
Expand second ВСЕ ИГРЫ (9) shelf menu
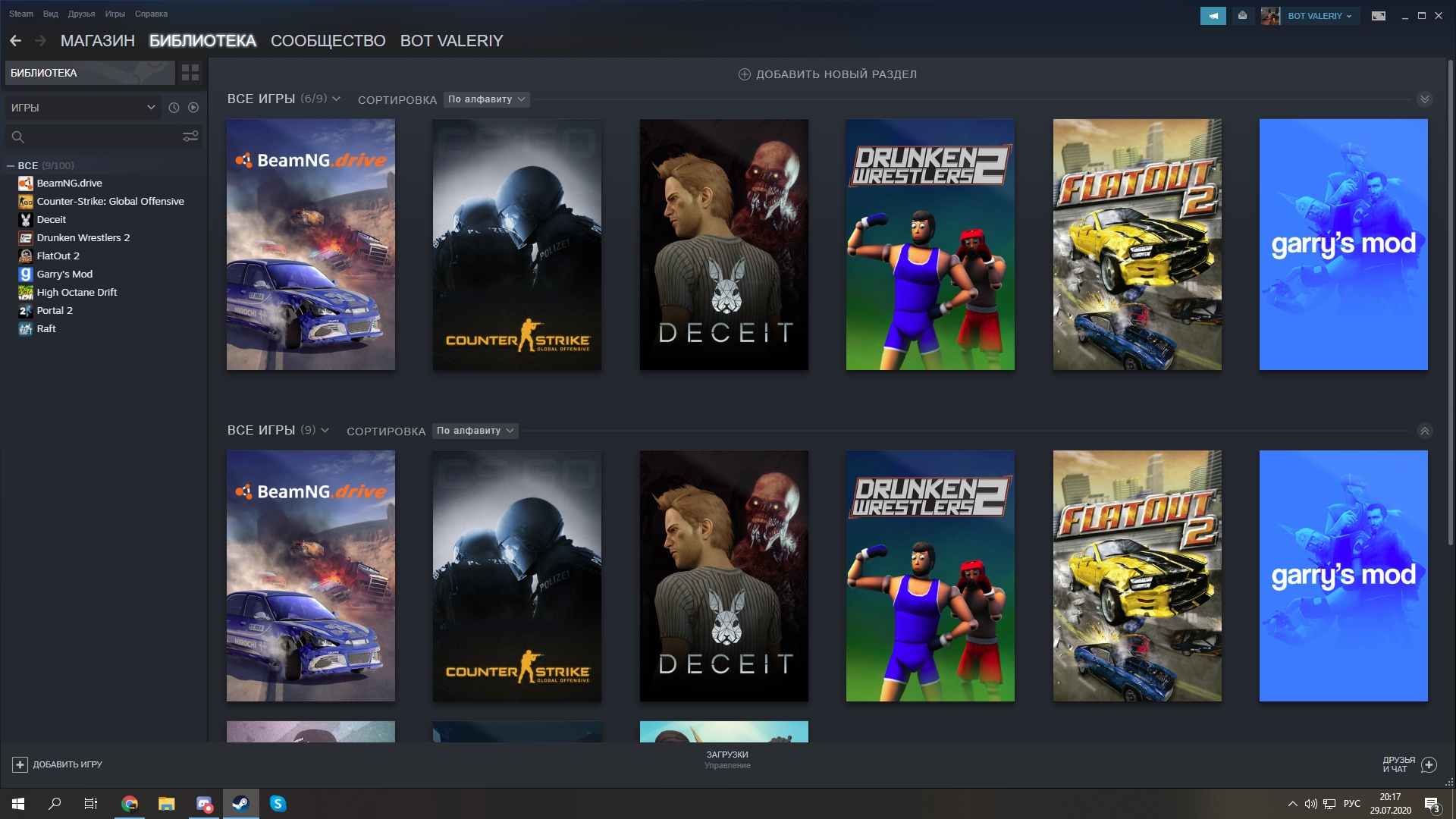pos(325,430)
